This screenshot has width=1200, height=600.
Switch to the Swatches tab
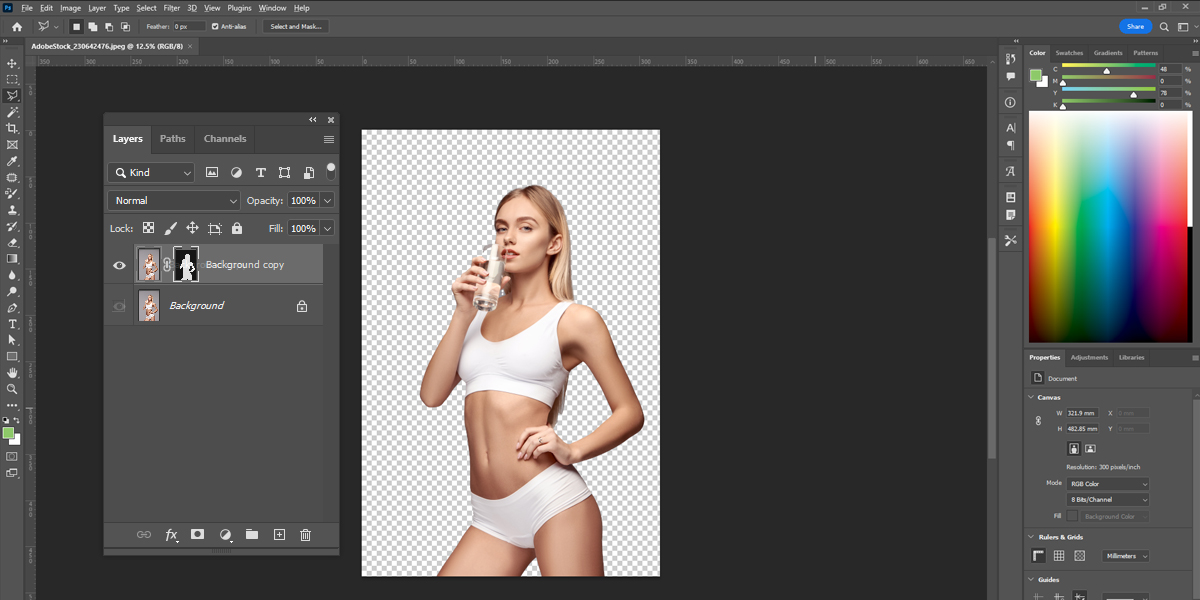1069,53
